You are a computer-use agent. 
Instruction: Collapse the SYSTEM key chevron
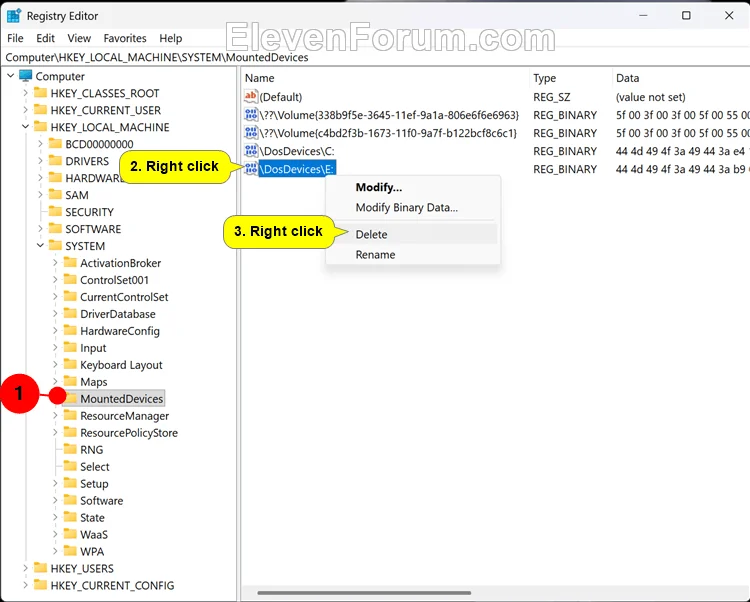tap(41, 246)
